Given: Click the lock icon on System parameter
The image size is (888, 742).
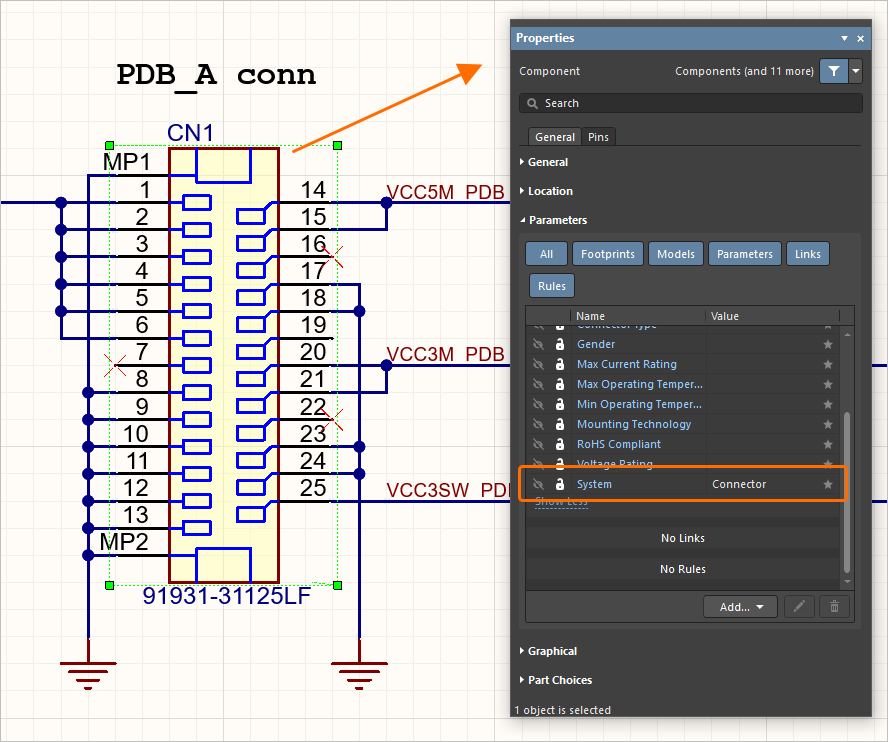Looking at the screenshot, I should tap(560, 484).
